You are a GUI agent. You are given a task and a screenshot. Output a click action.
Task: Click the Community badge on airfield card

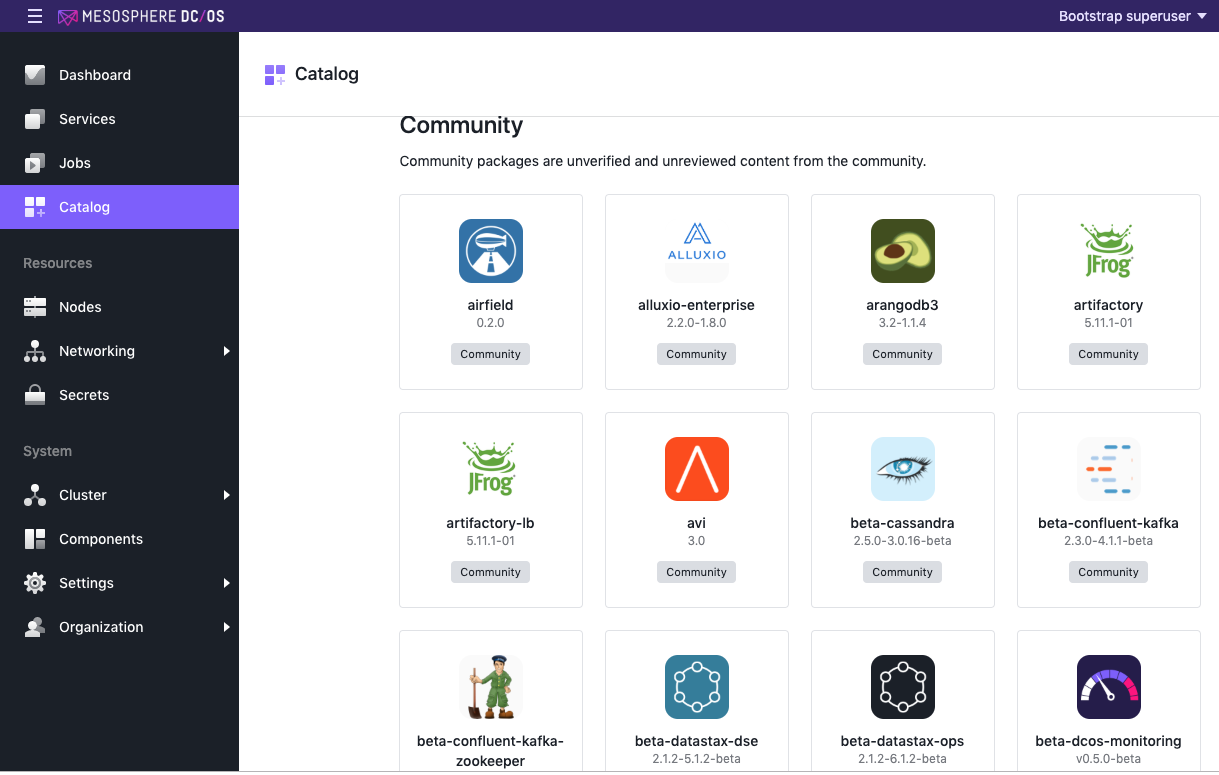tap(491, 354)
